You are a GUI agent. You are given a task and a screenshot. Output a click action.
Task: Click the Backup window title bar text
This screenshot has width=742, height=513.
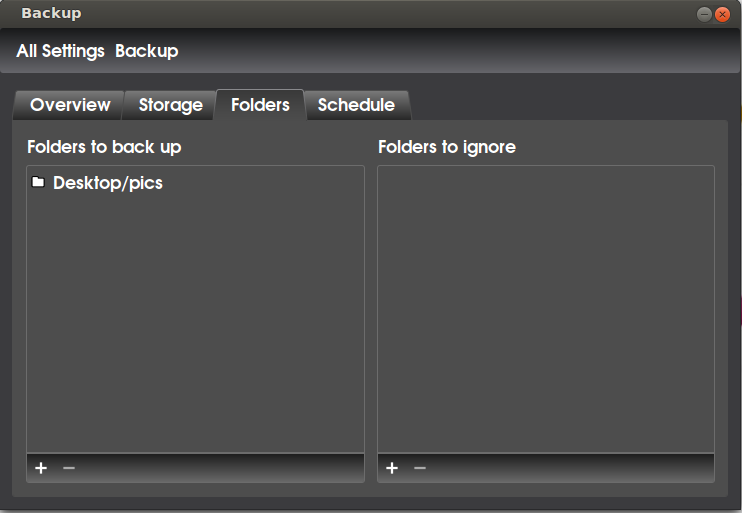(x=51, y=13)
